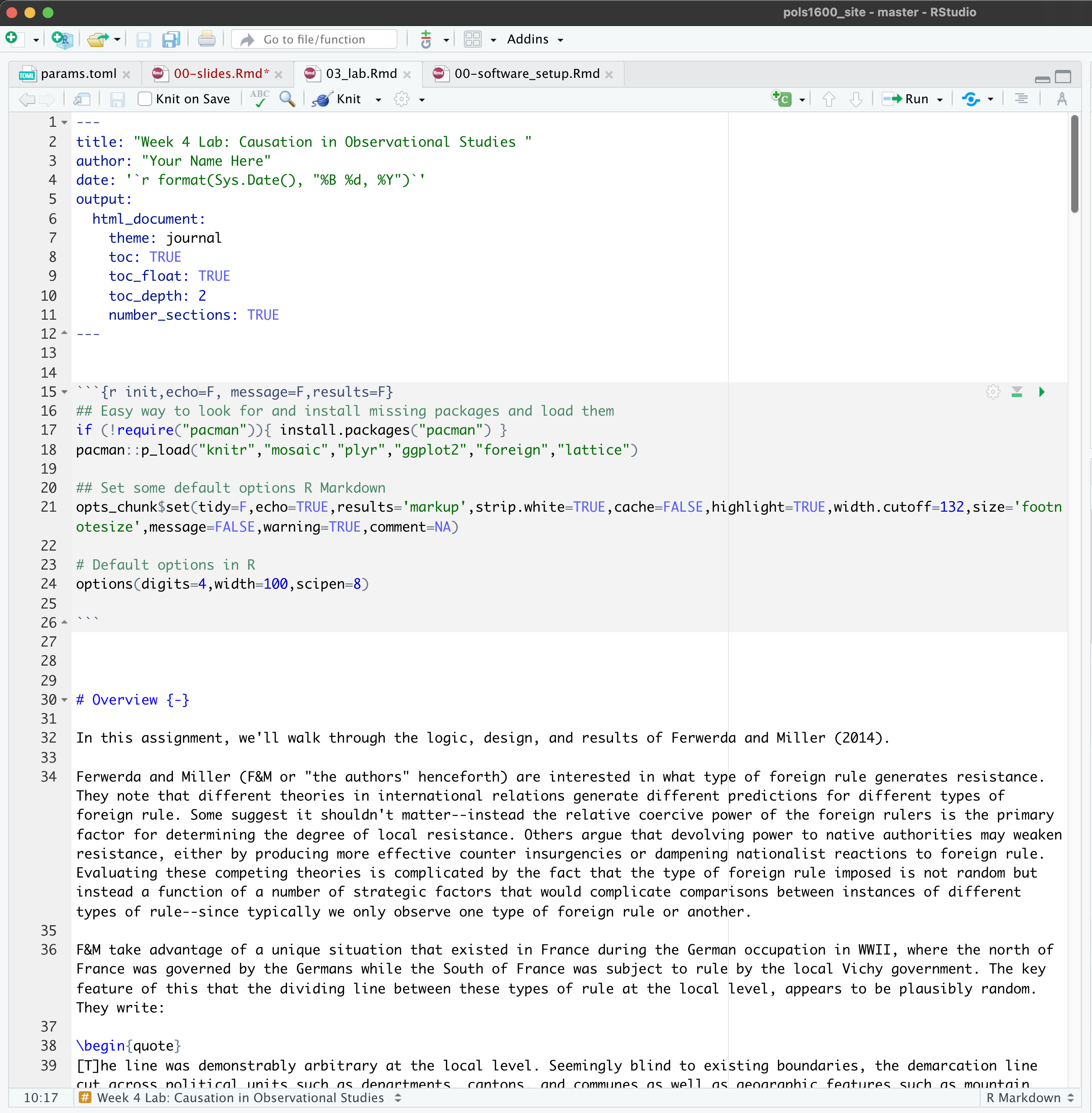Enable Knit on Save checkbox
Screen dimensions: 1092x1113
[x=145, y=99]
